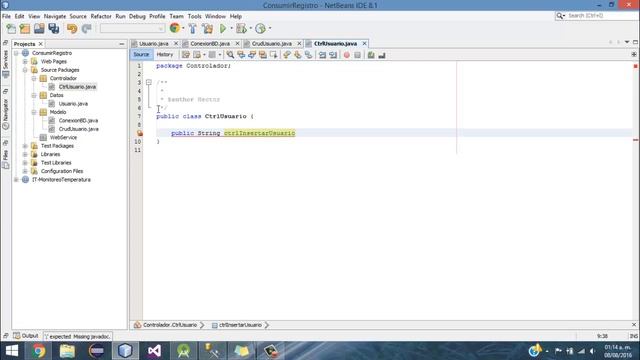Click the Shift Line Left icon
The width and height of the screenshot is (640, 360).
[x=322, y=55]
